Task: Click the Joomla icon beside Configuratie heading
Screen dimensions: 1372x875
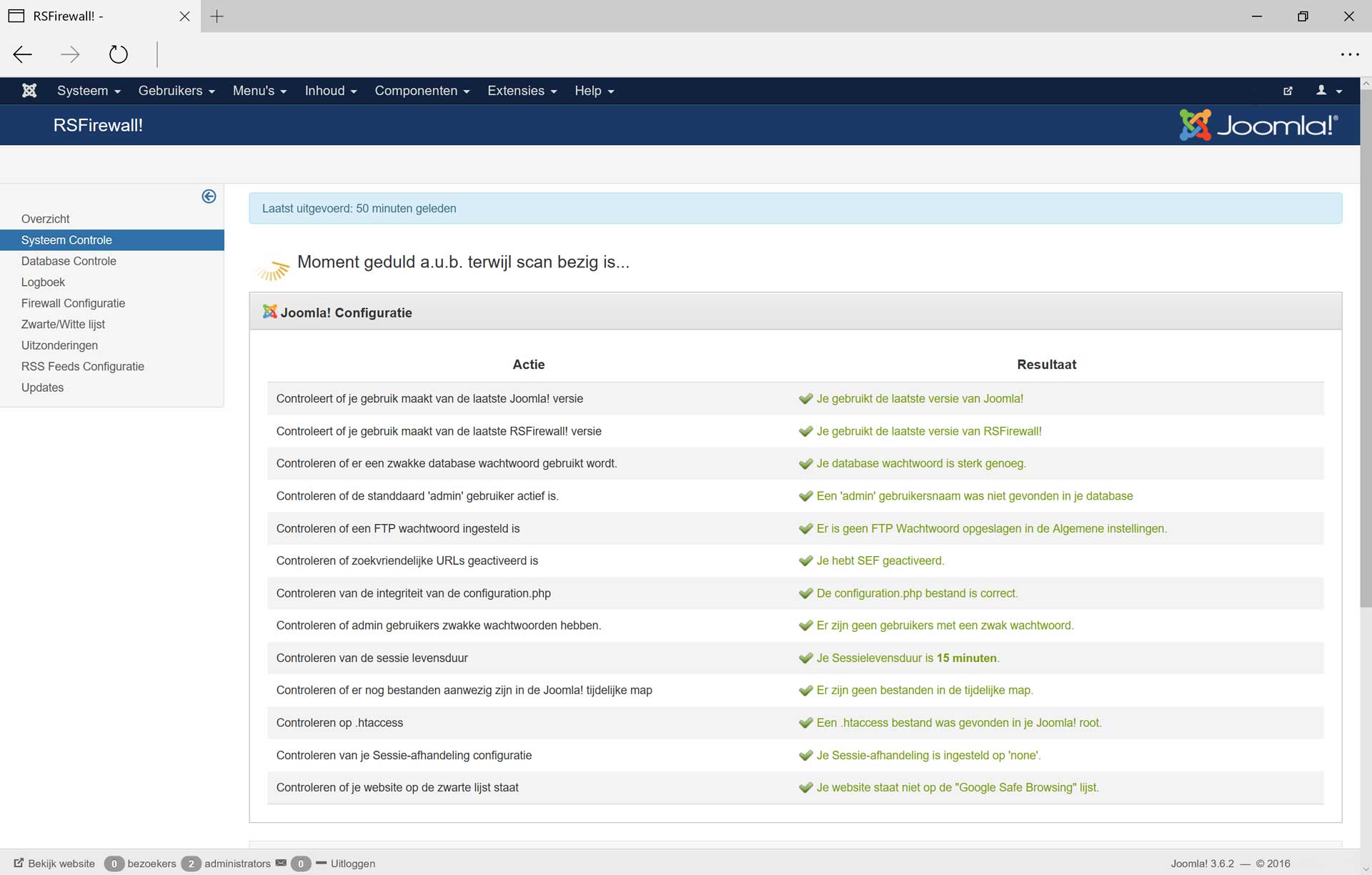Action: pyautogui.click(x=269, y=312)
